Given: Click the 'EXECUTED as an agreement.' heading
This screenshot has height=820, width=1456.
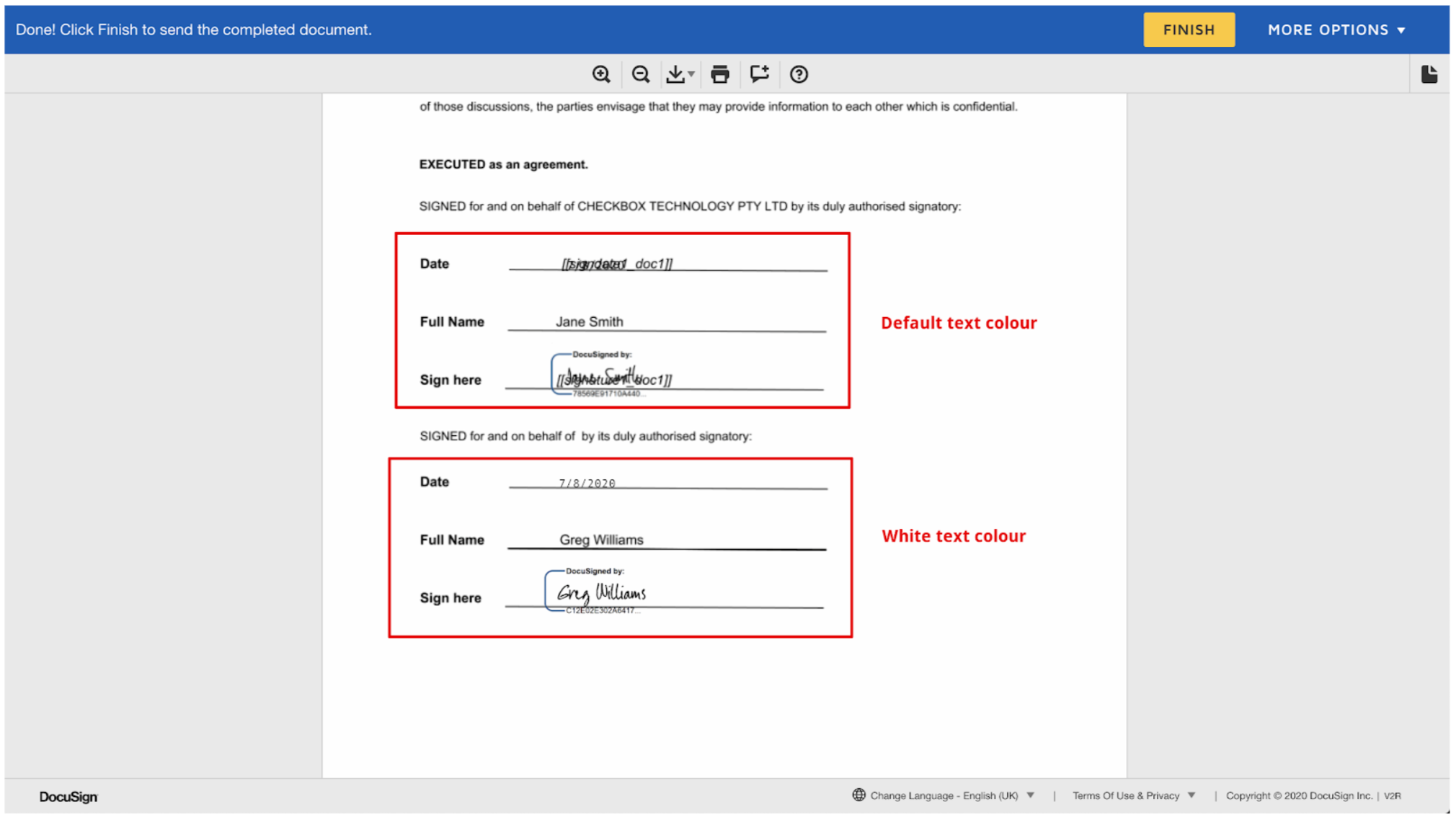Looking at the screenshot, I should click(x=503, y=164).
